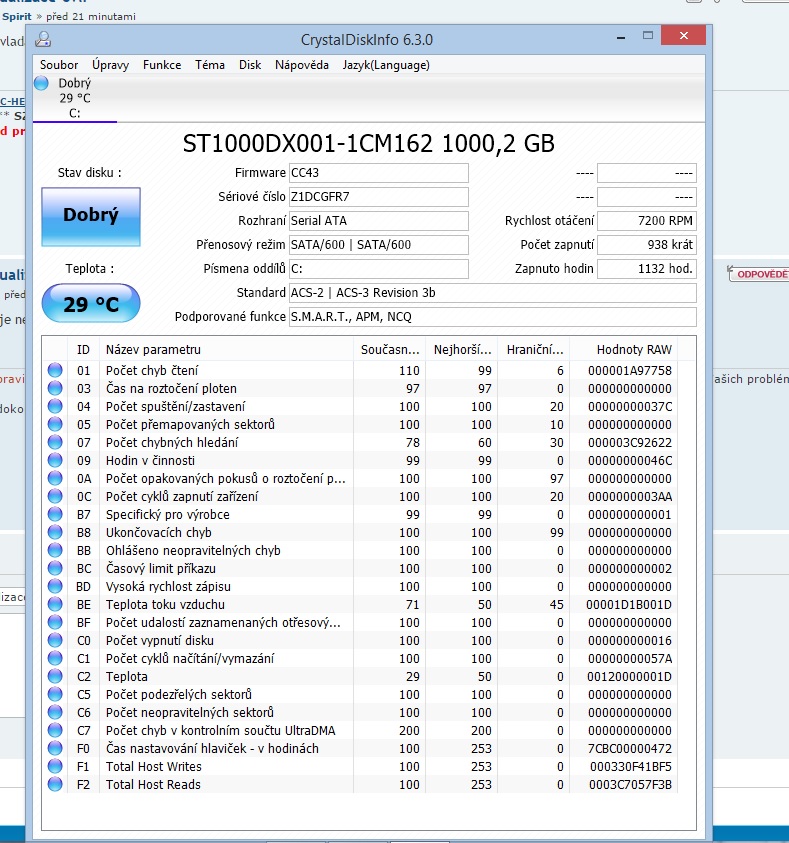Click the serial number field Z1DCGFR7
The image size is (789, 843).
378,197
